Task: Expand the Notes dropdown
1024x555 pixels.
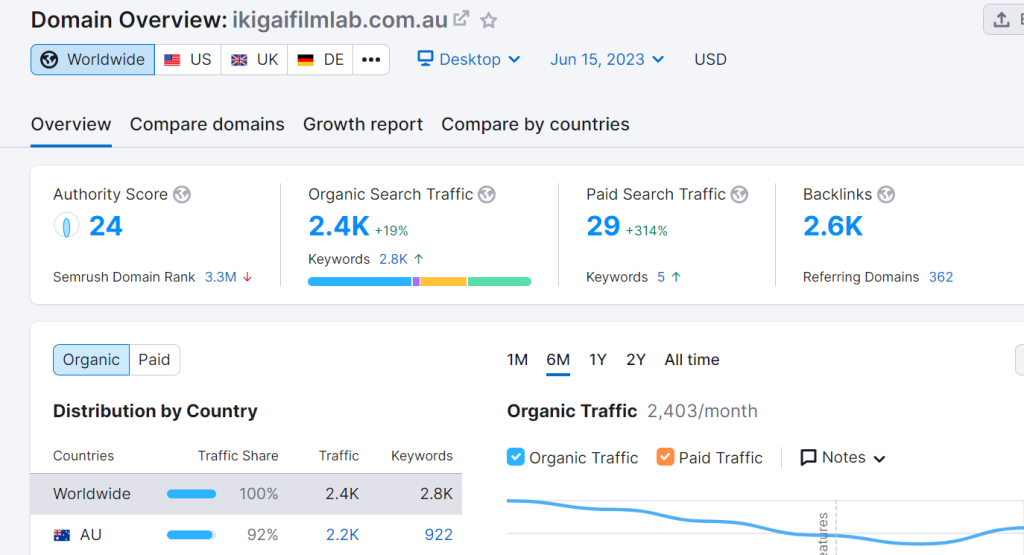Action: coord(843,457)
